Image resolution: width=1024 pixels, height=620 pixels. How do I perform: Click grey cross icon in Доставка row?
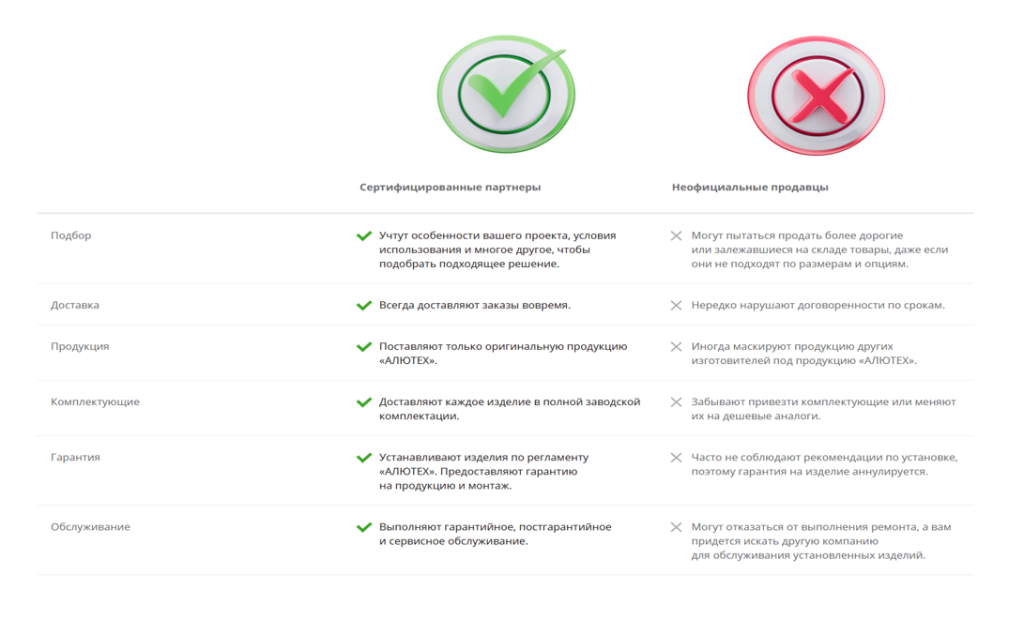676,306
